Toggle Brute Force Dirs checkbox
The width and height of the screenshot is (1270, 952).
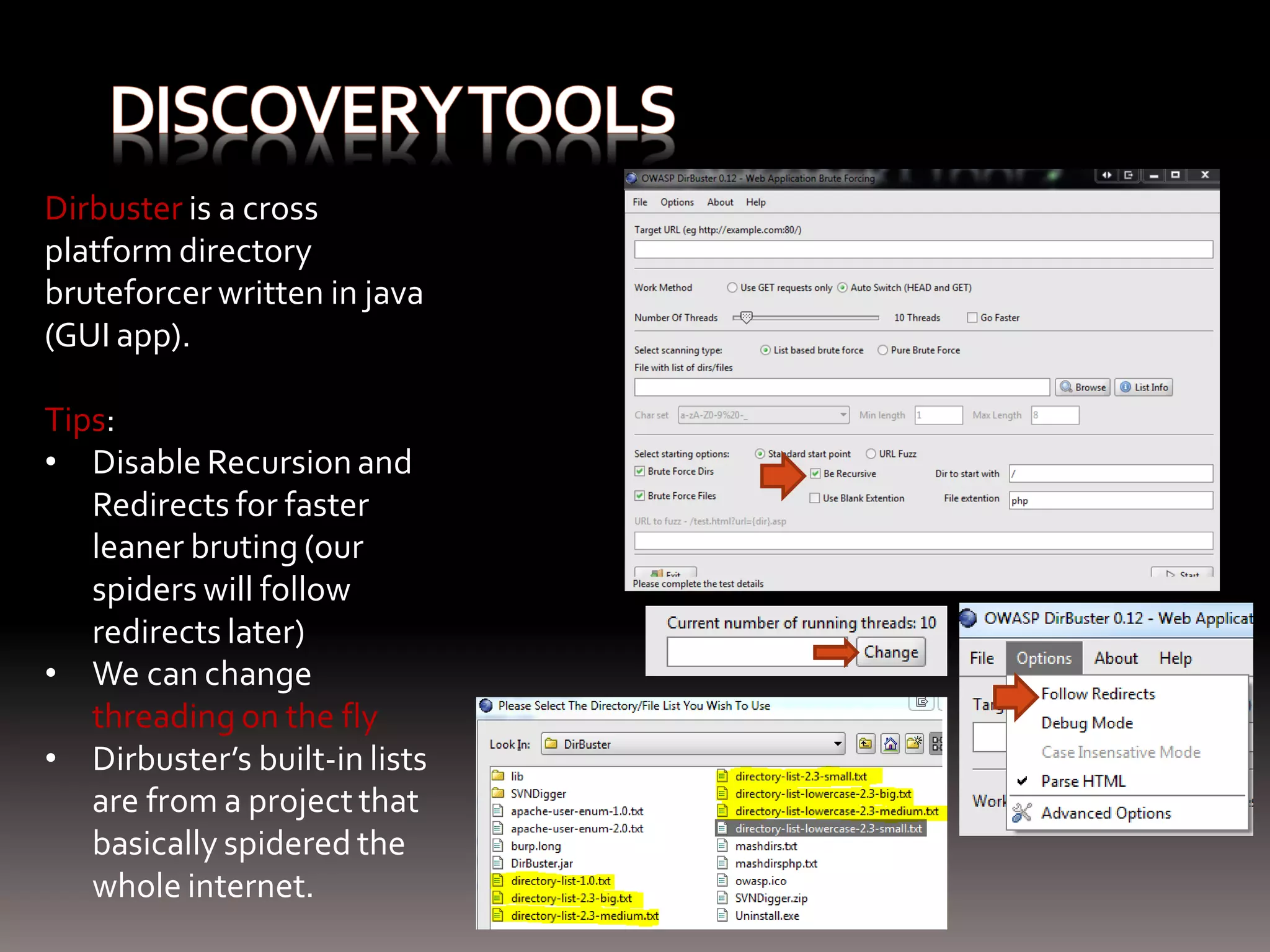(x=639, y=472)
